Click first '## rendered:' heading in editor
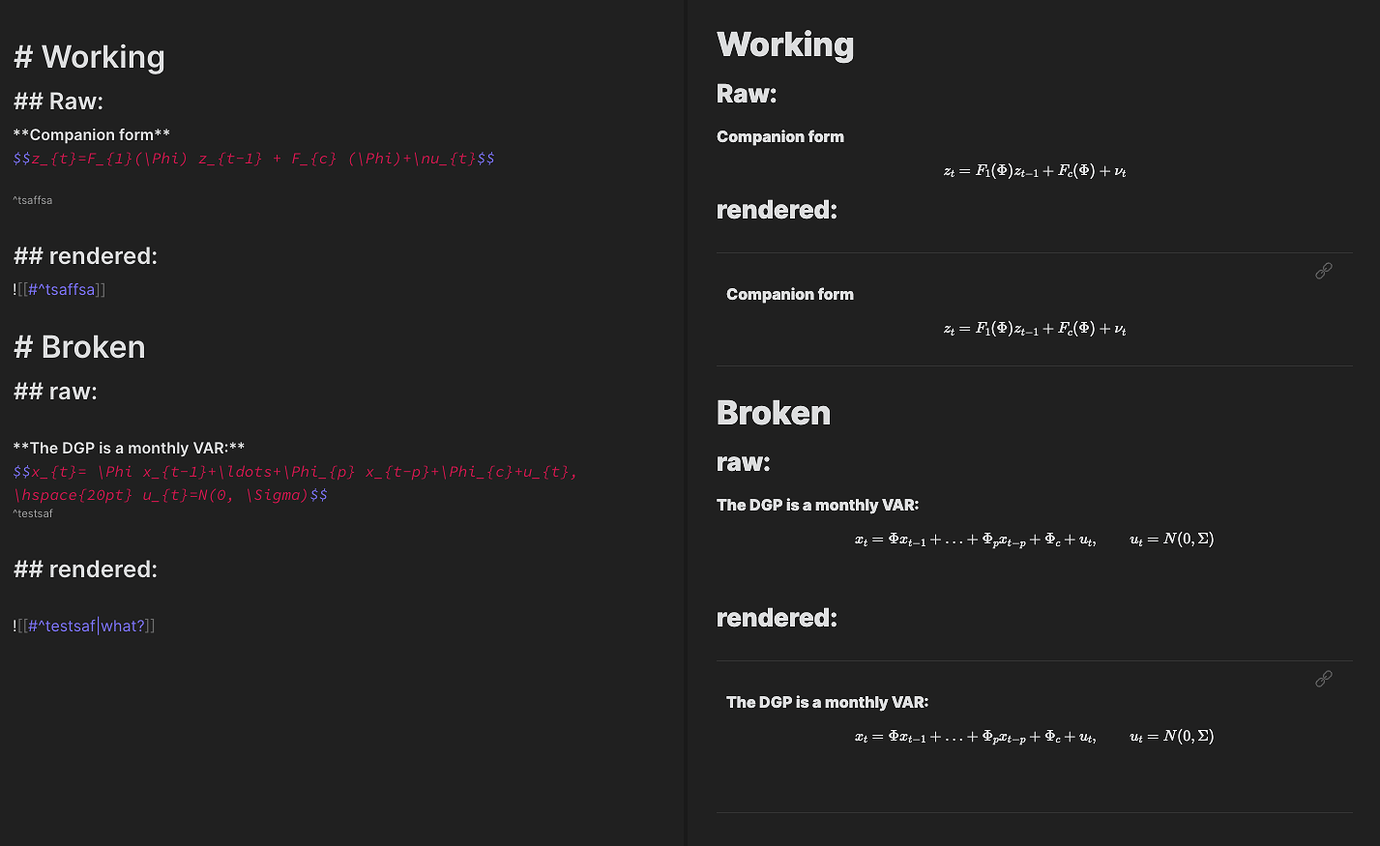Viewport: 1380px width, 846px height. pyautogui.click(x=85, y=256)
